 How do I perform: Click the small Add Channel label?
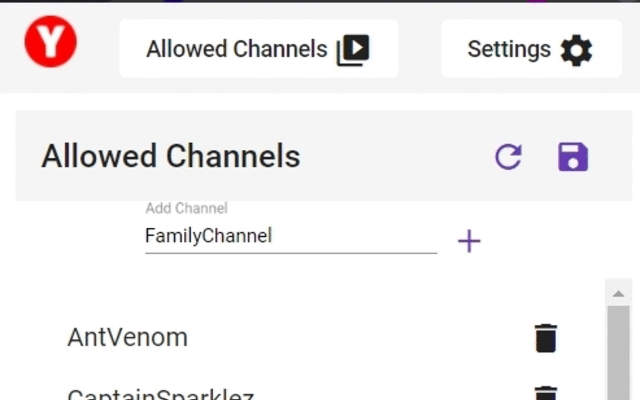pos(186,209)
